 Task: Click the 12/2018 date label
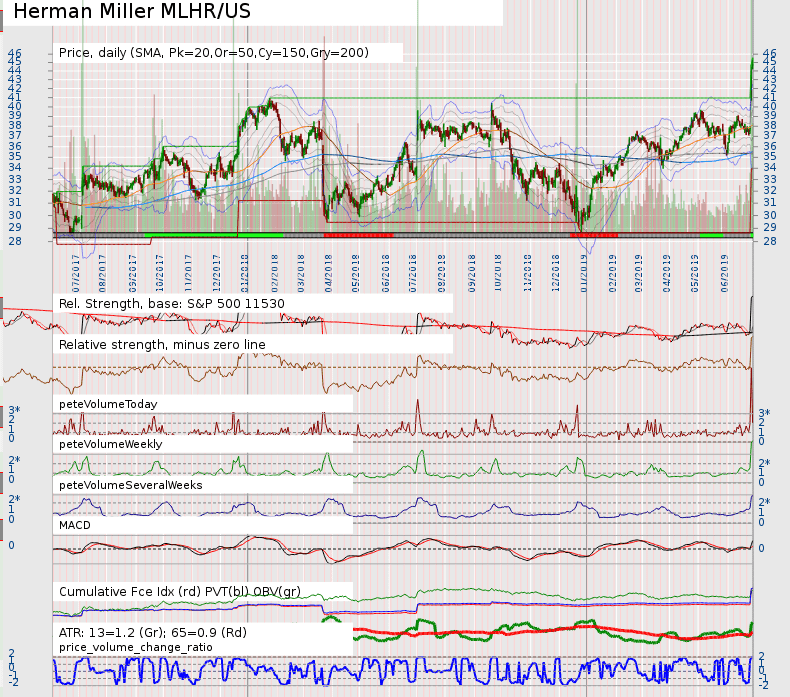pos(556,273)
